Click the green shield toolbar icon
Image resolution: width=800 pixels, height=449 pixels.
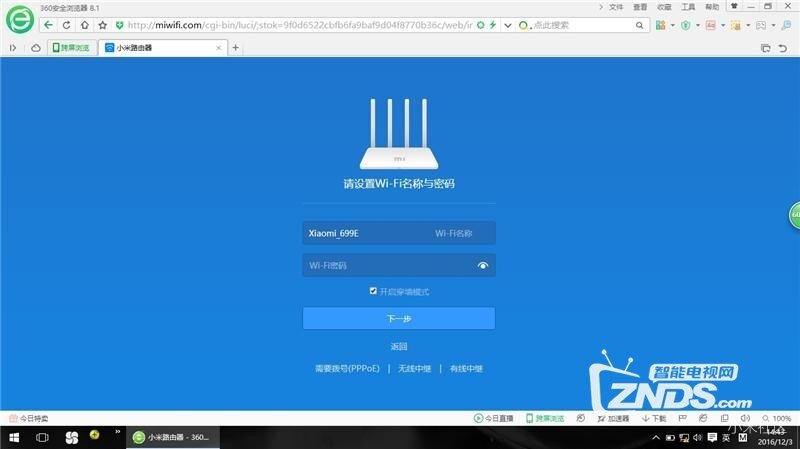(686, 25)
